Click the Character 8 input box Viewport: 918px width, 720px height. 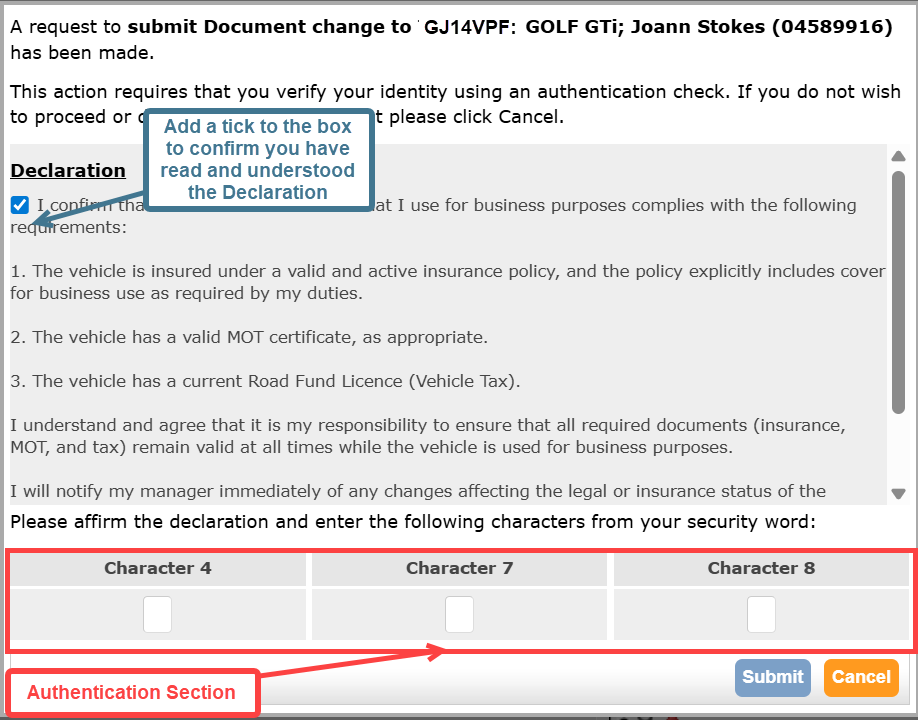tap(761, 615)
